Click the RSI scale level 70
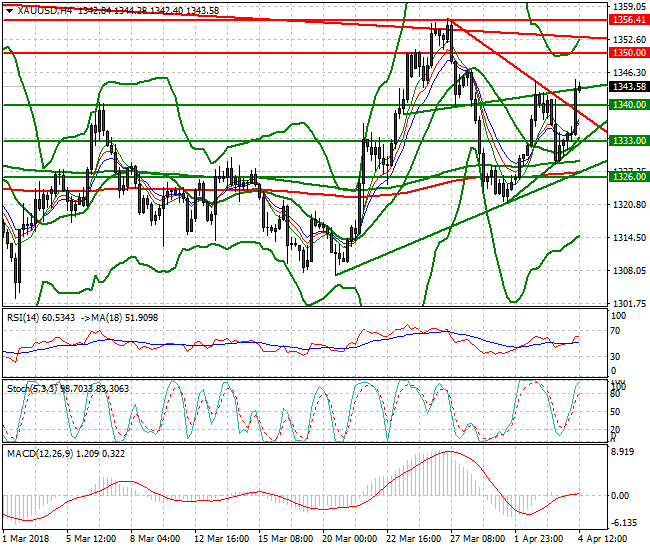 pos(616,331)
